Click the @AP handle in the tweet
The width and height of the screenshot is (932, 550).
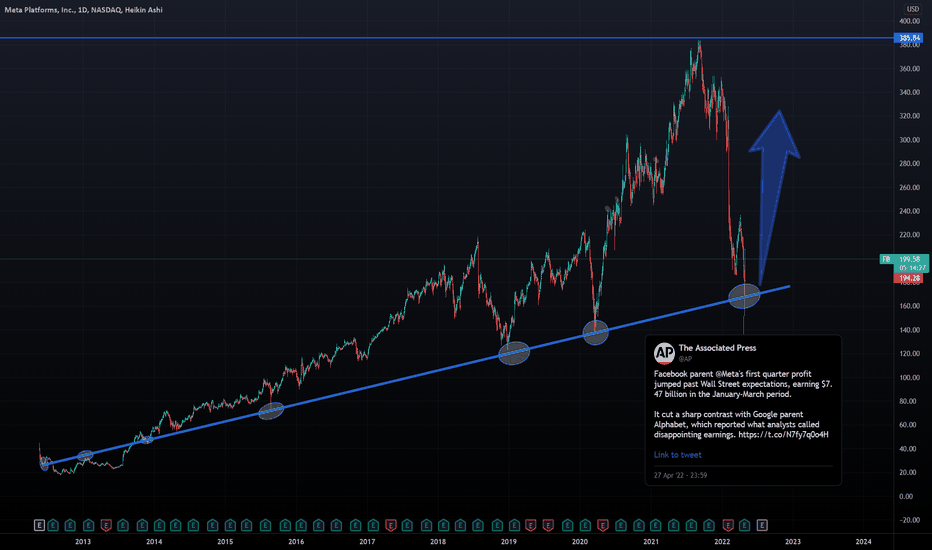tap(685, 359)
